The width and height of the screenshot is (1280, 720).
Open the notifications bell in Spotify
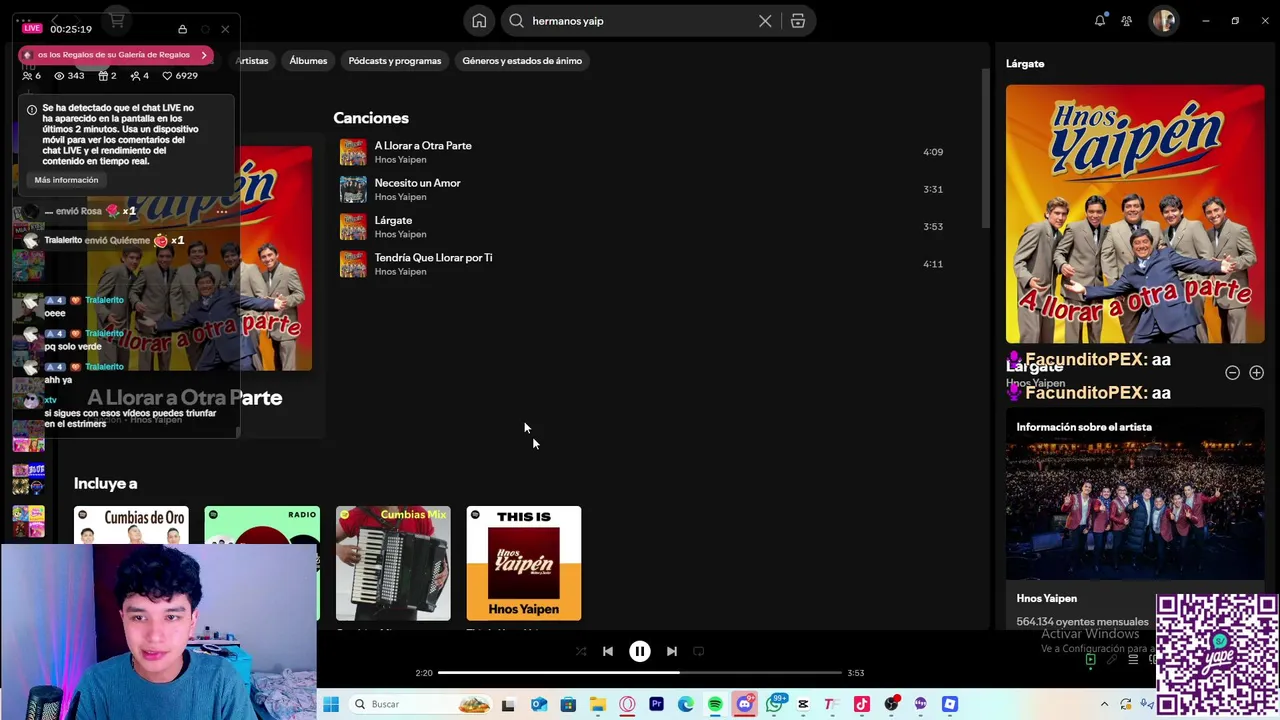[1100, 20]
